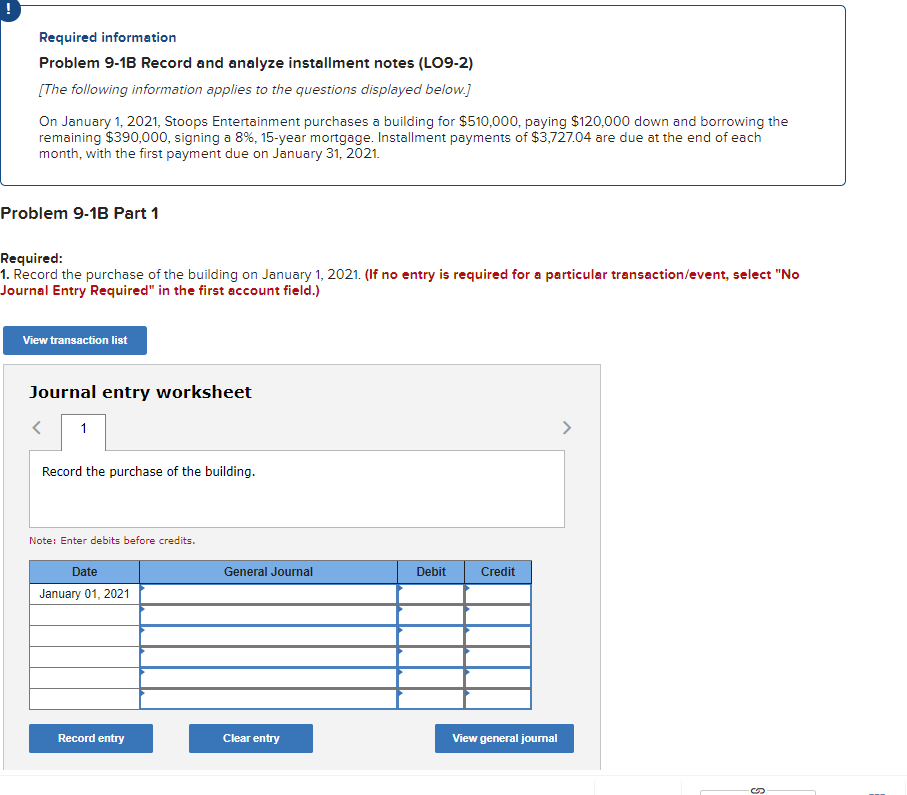Image resolution: width=907 pixels, height=795 pixels.
Task: Click sixth row Credit cell
Action: tap(498, 698)
